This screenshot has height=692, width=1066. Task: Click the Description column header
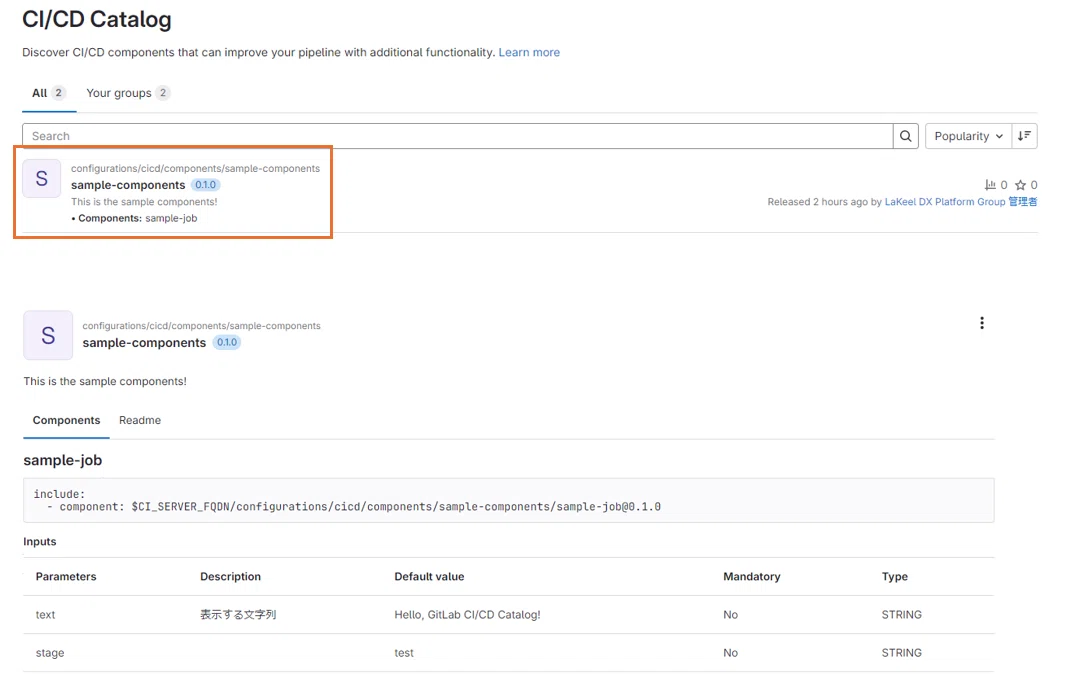230,576
